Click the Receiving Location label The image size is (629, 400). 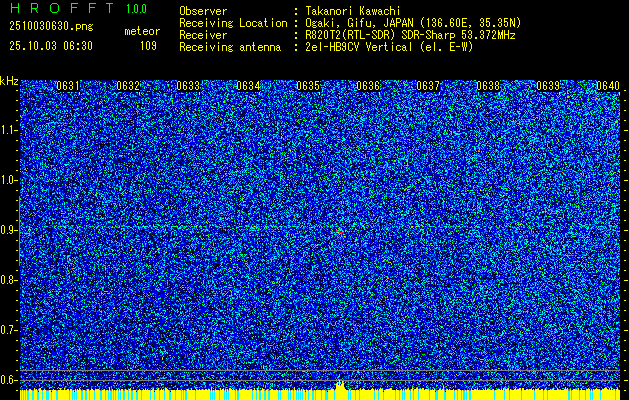(x=233, y=23)
